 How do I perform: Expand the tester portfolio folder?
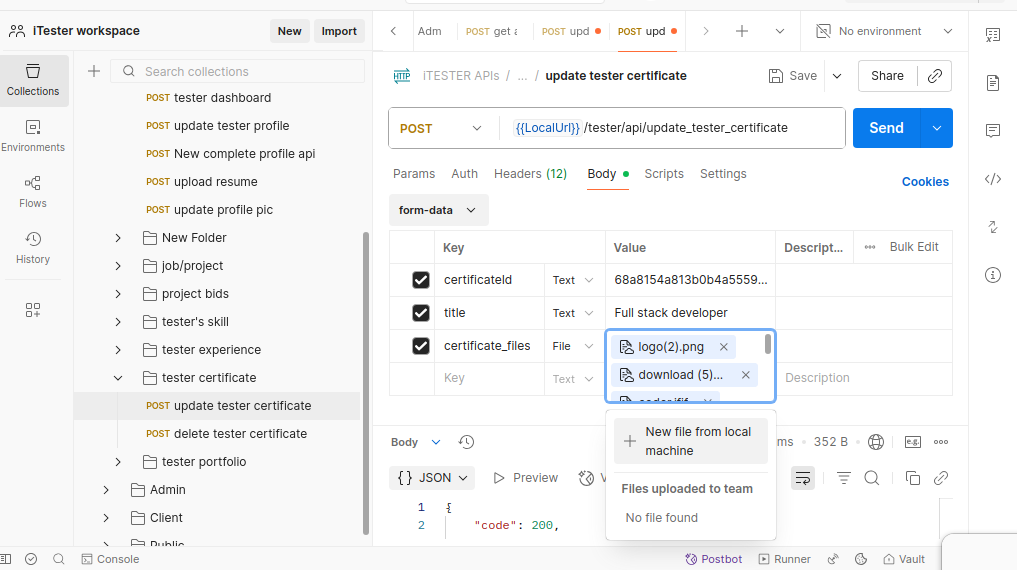[x=118, y=462]
